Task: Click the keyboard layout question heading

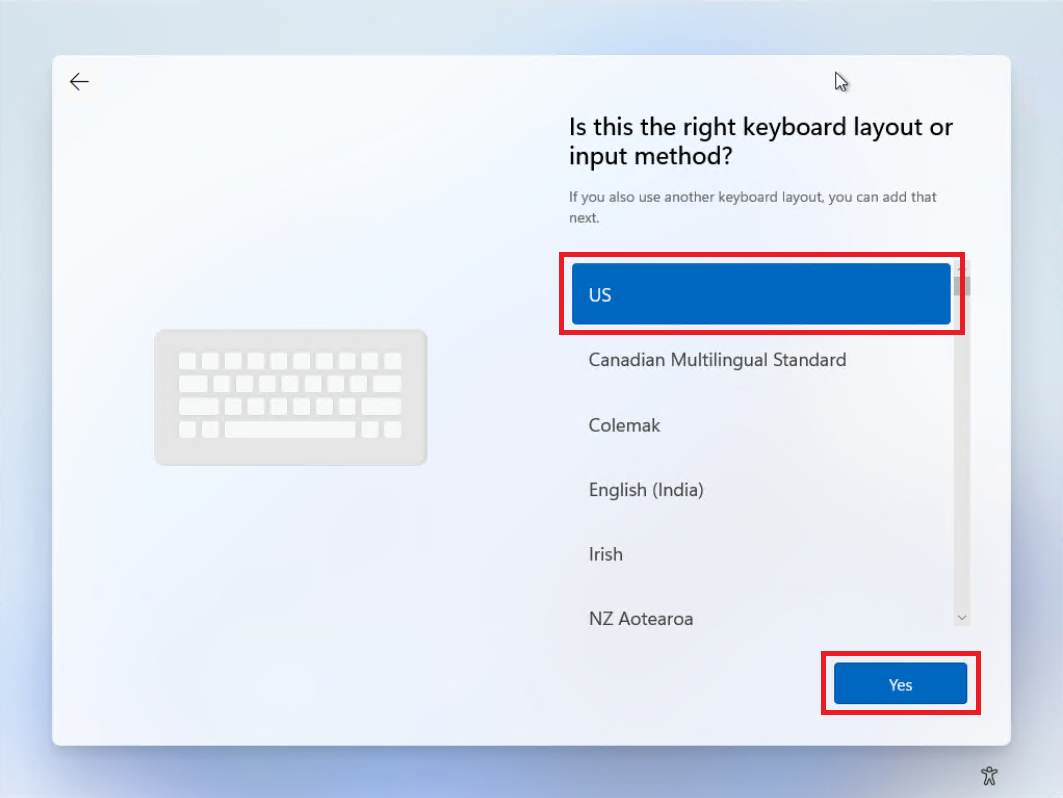Action: (760, 142)
